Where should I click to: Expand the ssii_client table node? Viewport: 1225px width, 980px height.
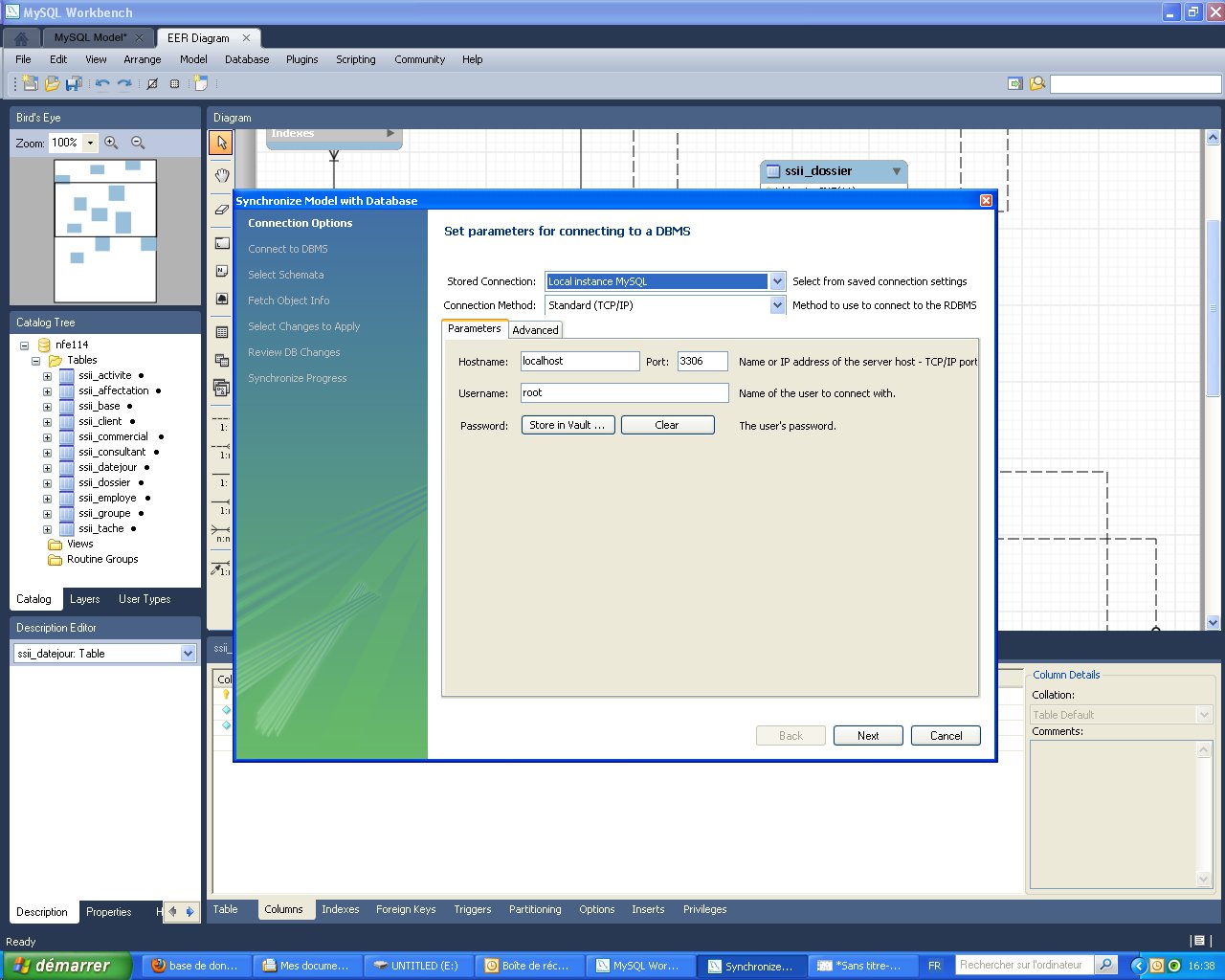click(47, 422)
